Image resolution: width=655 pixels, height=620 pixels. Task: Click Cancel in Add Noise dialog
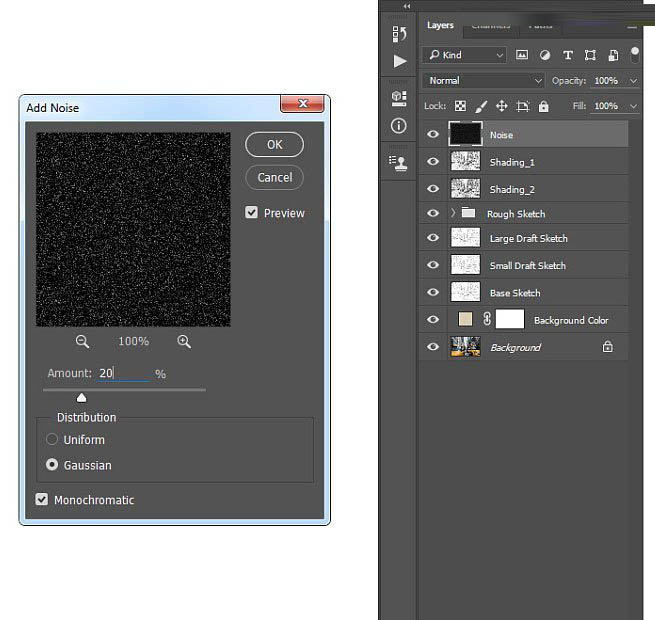click(x=274, y=177)
